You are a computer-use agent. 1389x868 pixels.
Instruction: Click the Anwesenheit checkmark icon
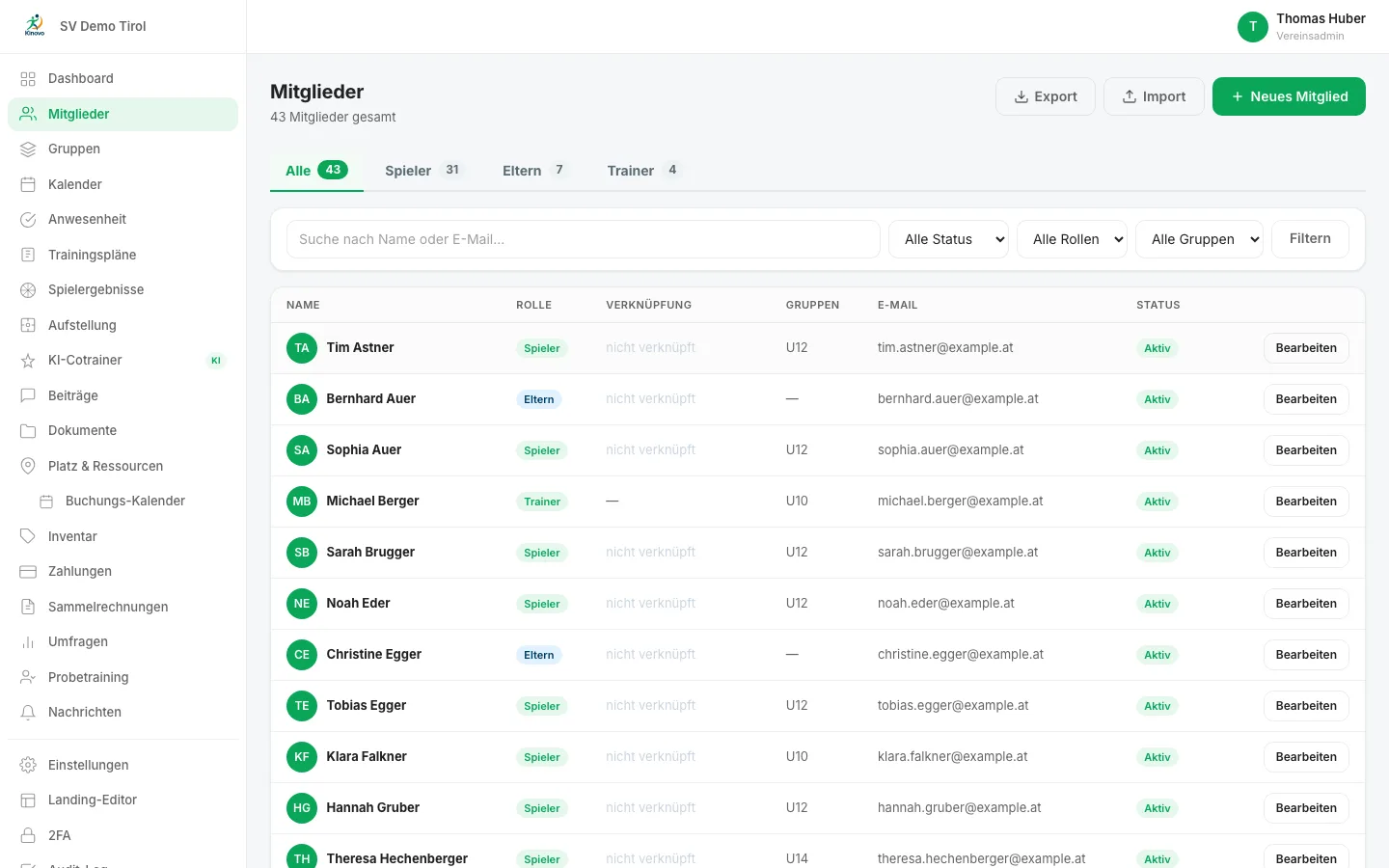click(28, 220)
